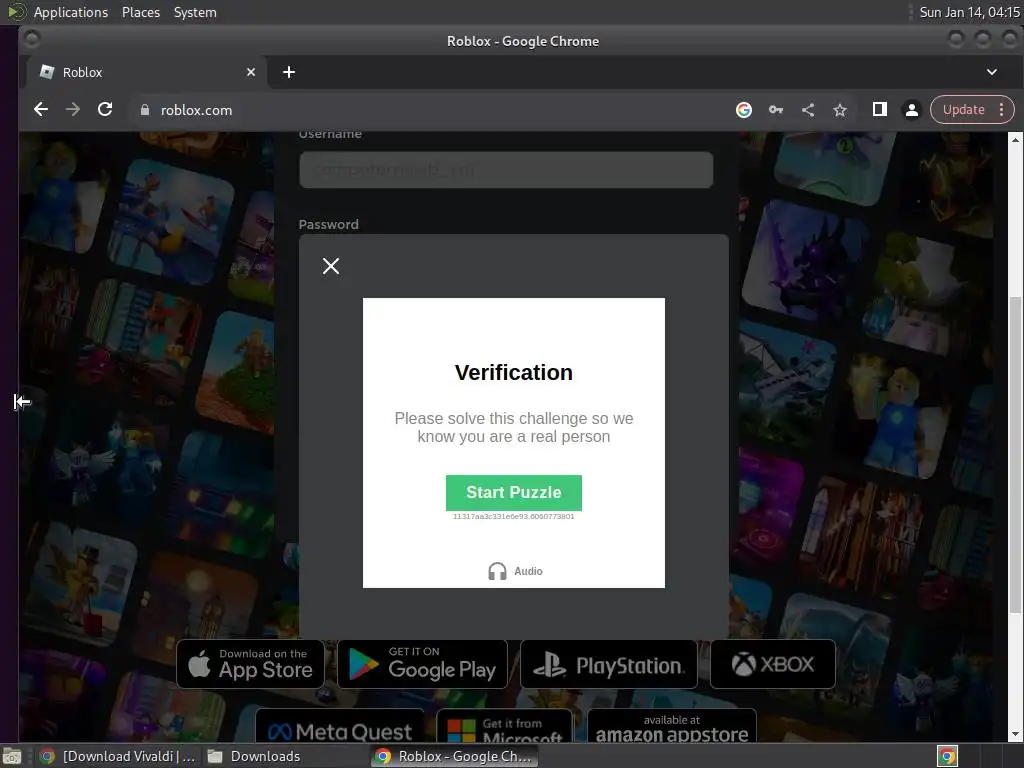Open the System menu
This screenshot has width=1024, height=768.
click(195, 12)
